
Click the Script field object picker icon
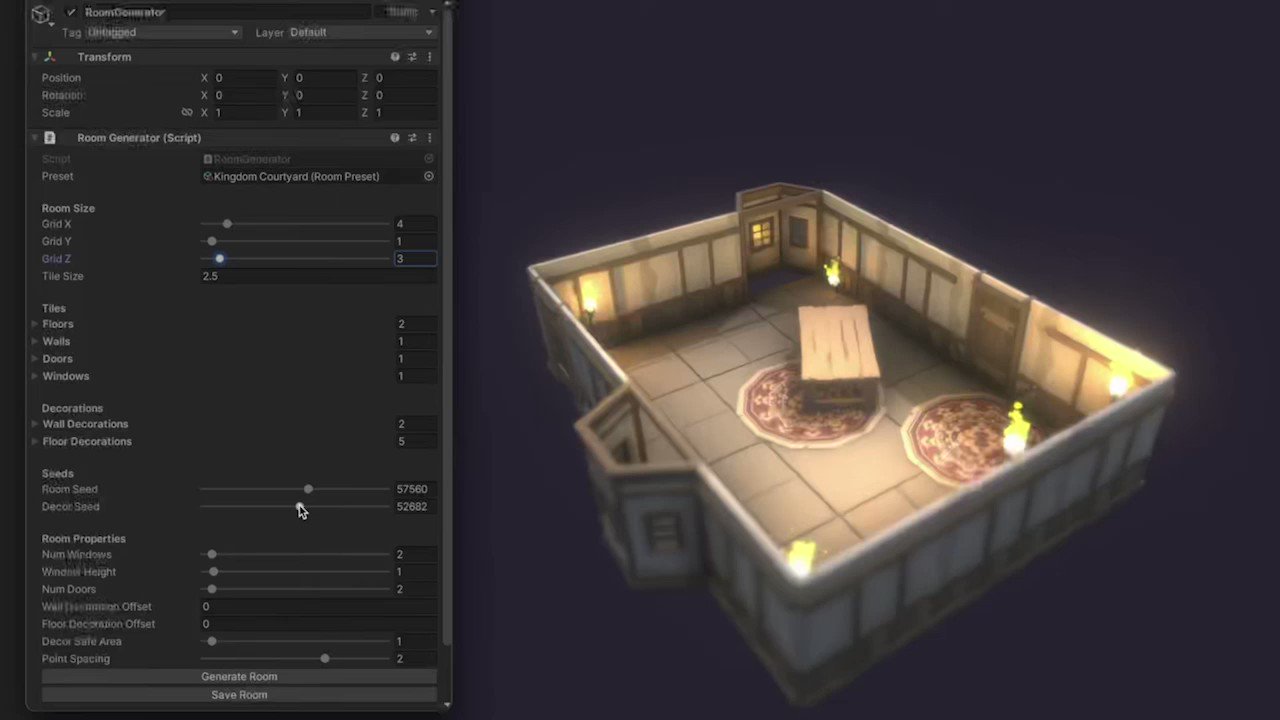(428, 159)
